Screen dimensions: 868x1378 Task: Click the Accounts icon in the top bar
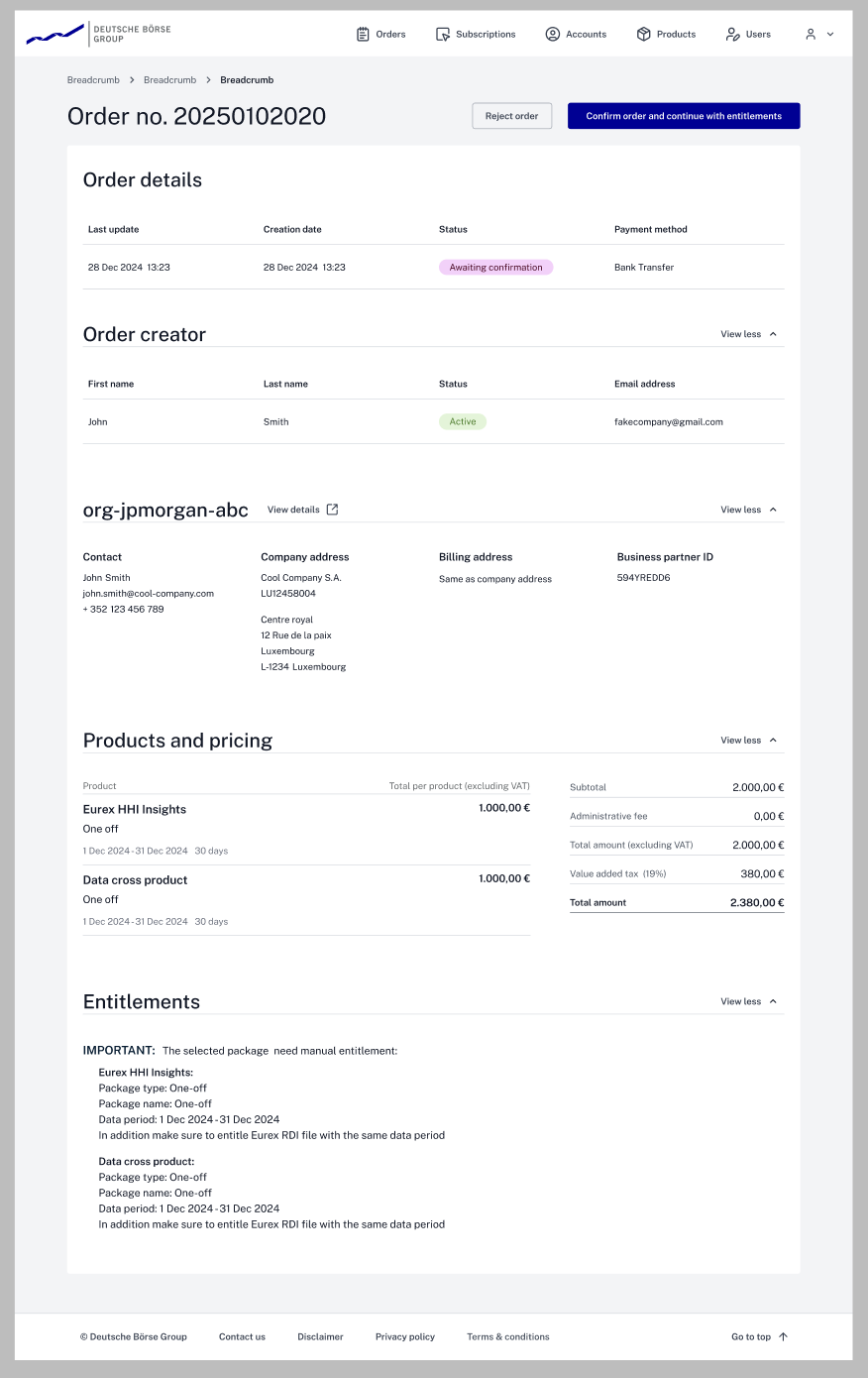click(x=552, y=33)
